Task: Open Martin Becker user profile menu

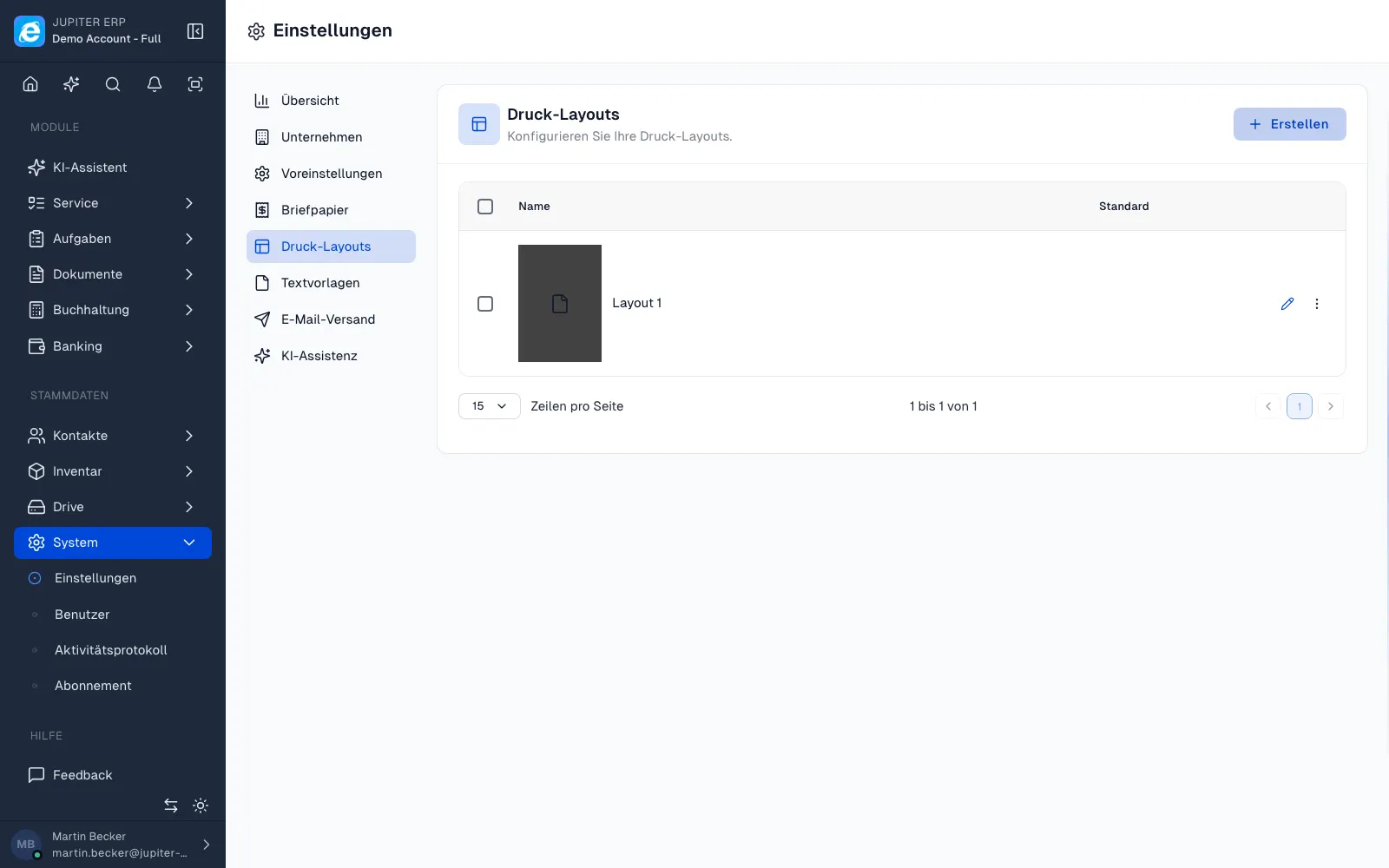Action: [x=113, y=845]
